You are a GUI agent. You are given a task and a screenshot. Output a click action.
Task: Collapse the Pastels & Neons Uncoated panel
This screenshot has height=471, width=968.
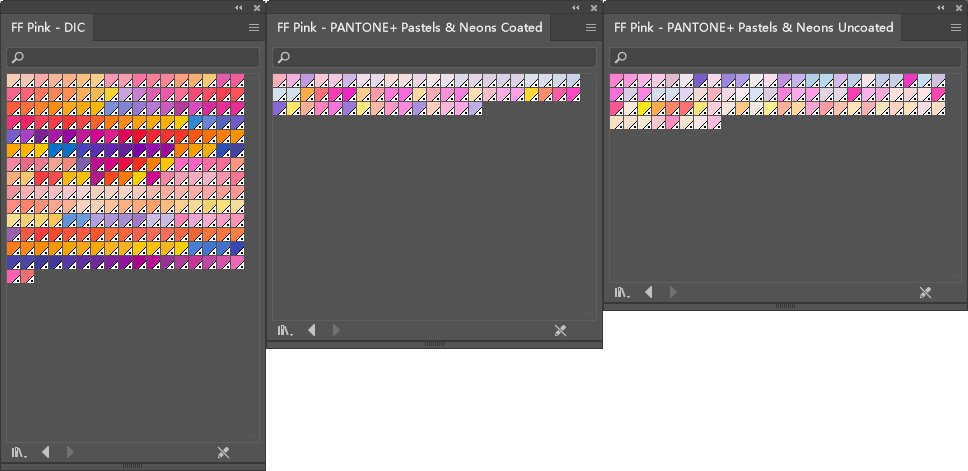click(939, 7)
